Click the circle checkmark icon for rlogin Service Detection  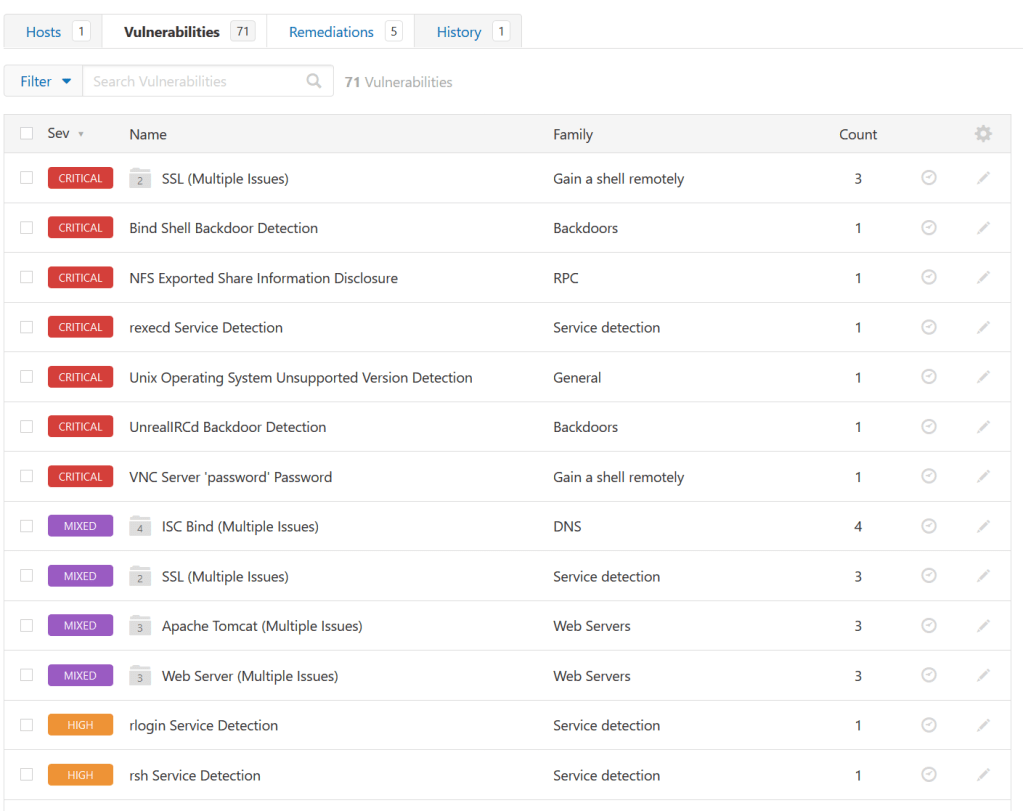coord(928,725)
